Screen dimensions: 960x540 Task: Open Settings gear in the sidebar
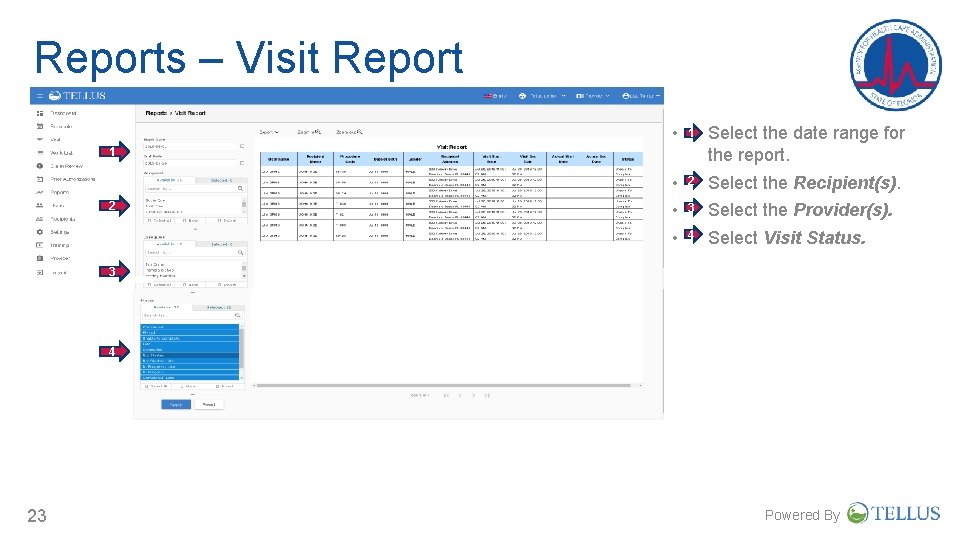[x=40, y=232]
